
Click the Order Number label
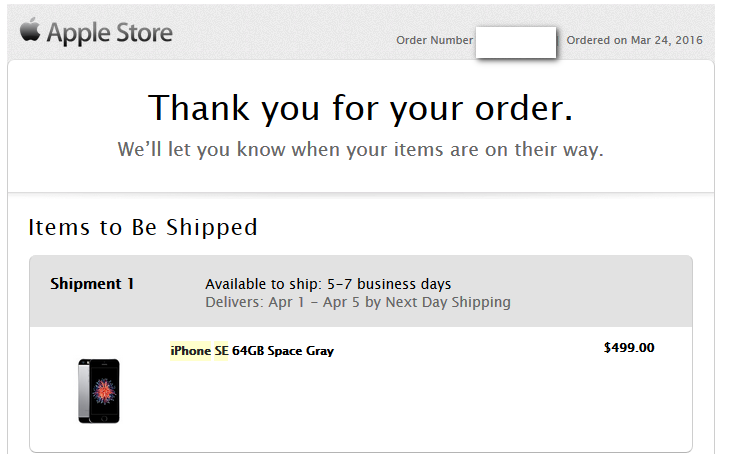coord(435,41)
